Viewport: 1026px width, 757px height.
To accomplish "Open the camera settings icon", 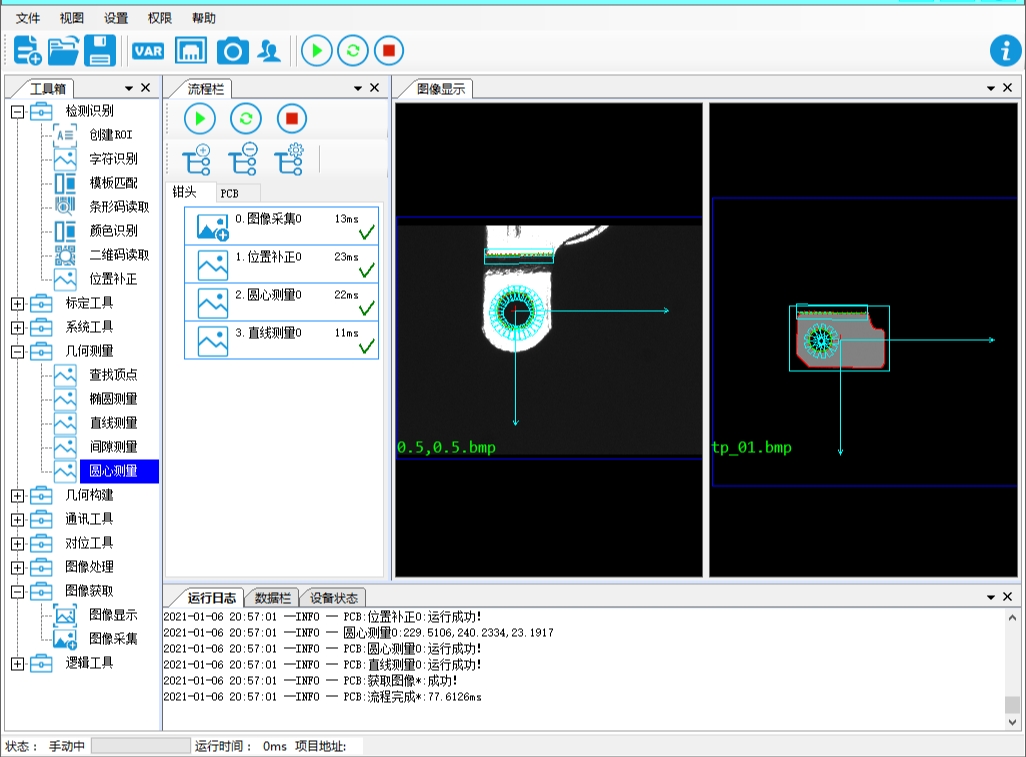I will tap(232, 50).
